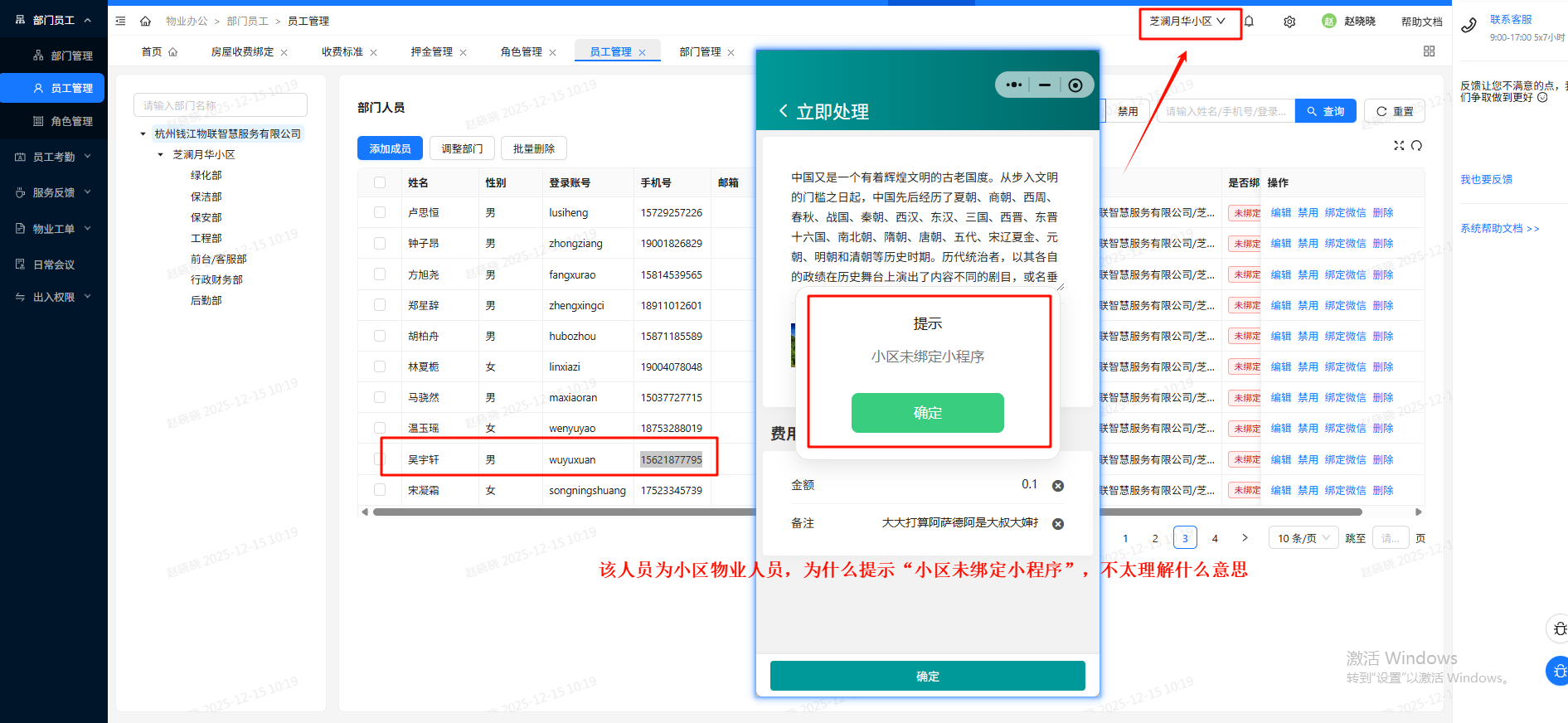Image resolution: width=1568 pixels, height=723 pixels.
Task: Click the home icon in breadcrumb
Action: 145,22
